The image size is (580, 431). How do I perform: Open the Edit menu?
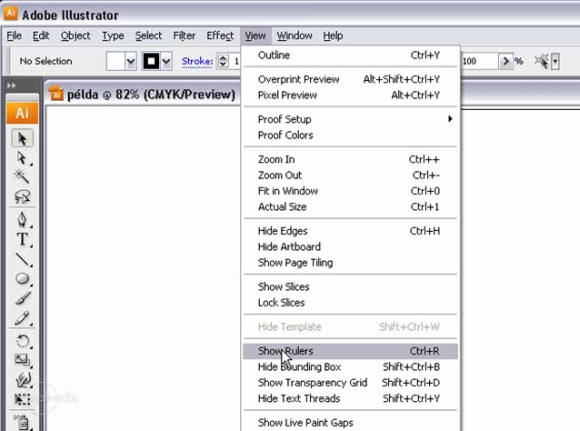pyautogui.click(x=41, y=36)
